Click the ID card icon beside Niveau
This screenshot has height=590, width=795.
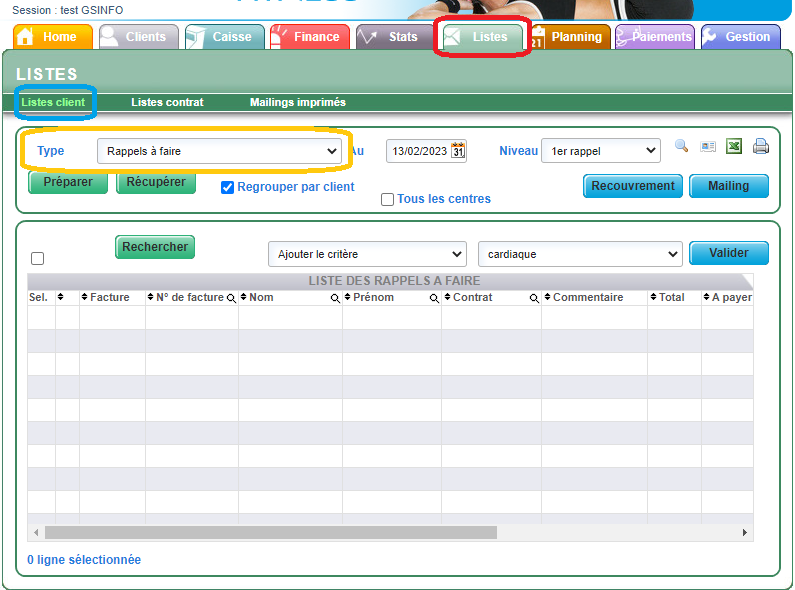pos(708,147)
